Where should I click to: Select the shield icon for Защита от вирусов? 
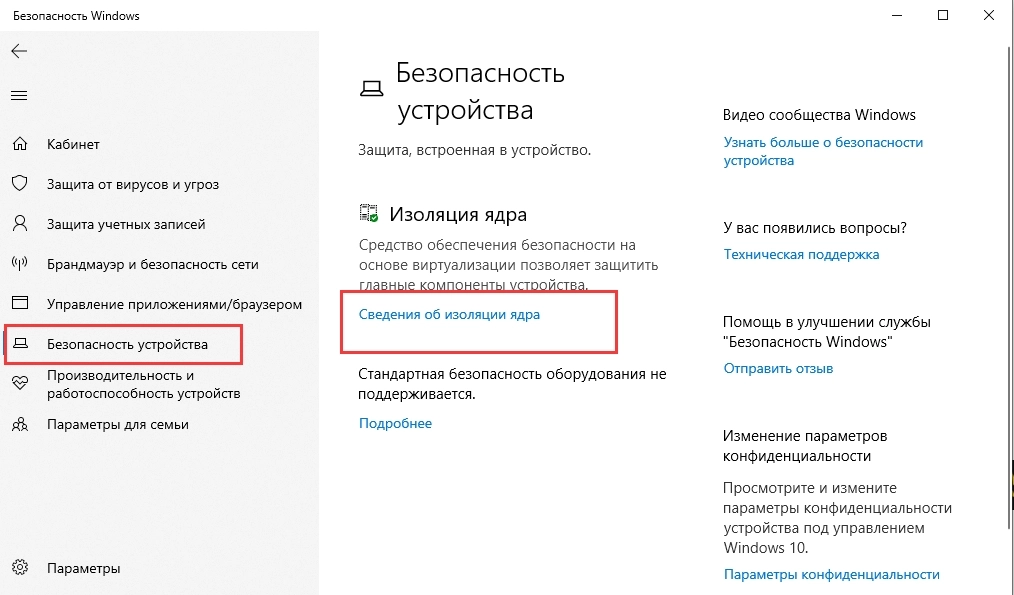coord(18,183)
